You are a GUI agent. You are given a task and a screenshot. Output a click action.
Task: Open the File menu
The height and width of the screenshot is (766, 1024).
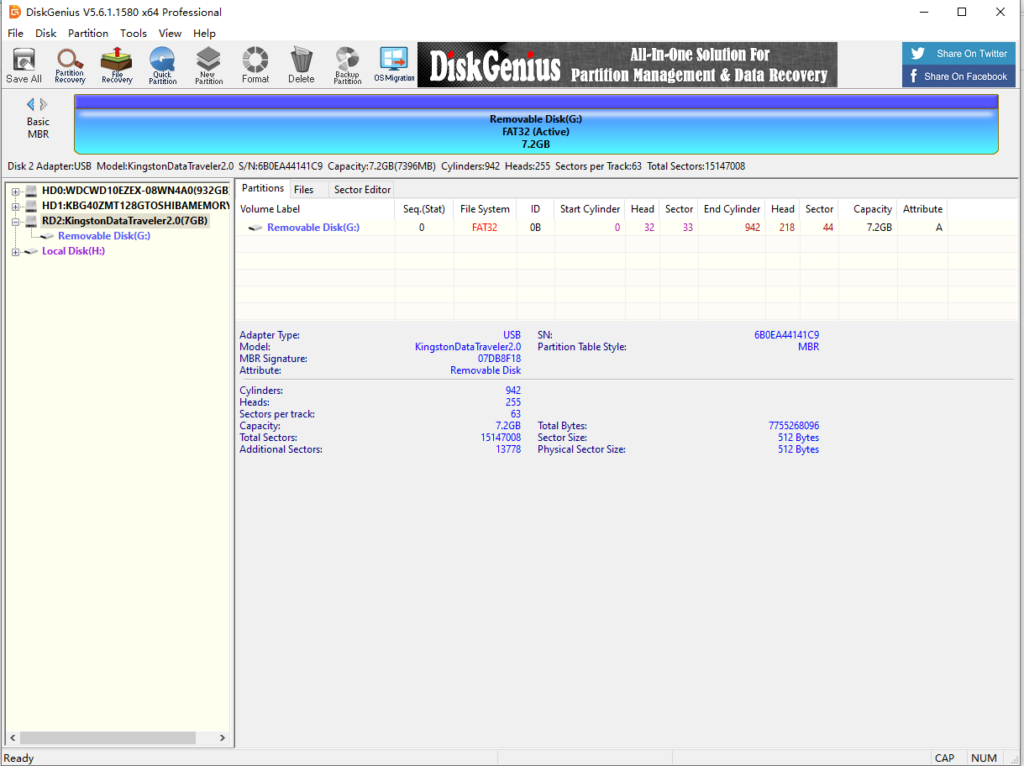coord(15,33)
